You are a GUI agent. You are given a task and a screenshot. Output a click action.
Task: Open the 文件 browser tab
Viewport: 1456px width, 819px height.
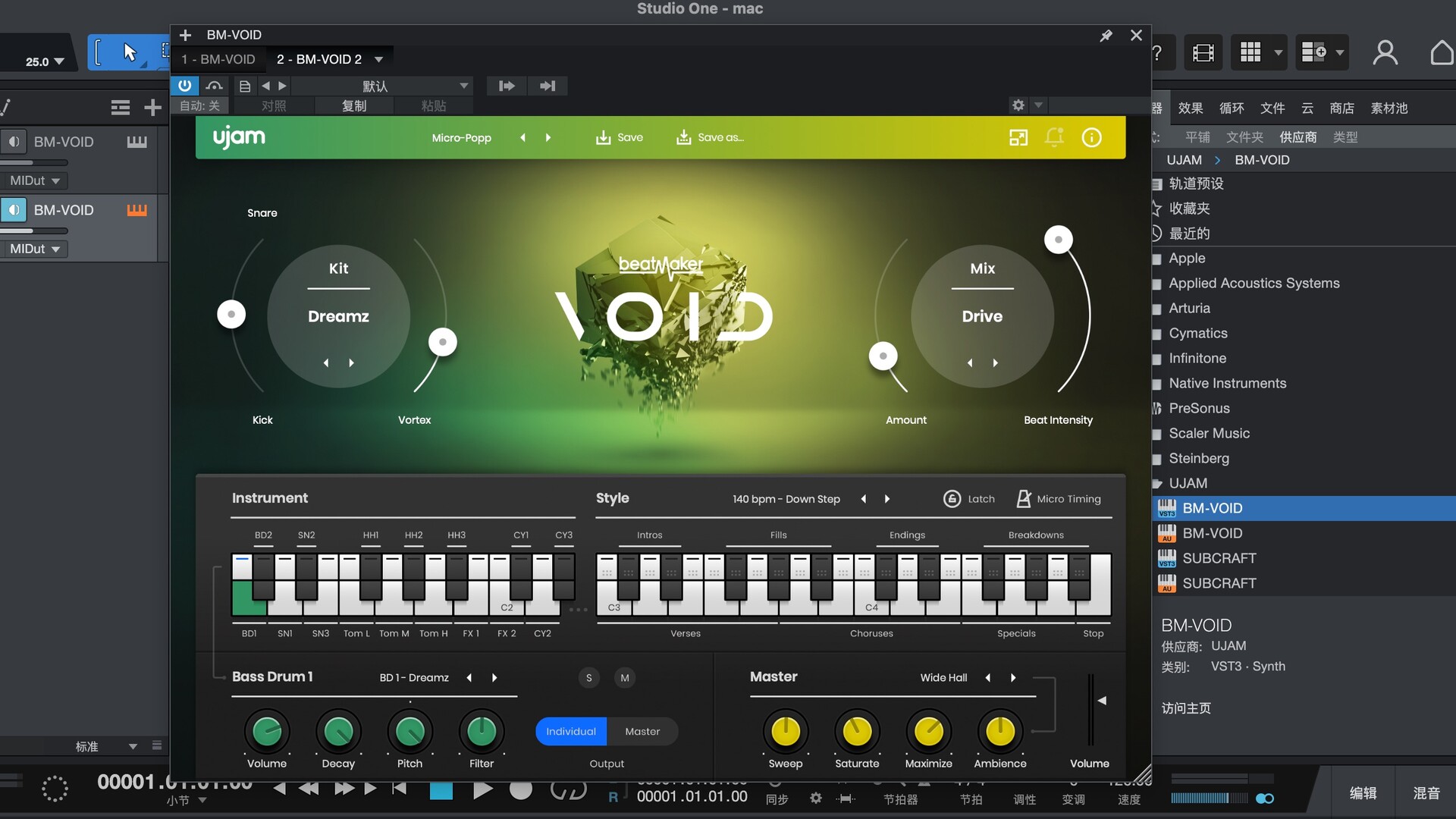pyautogui.click(x=1272, y=108)
